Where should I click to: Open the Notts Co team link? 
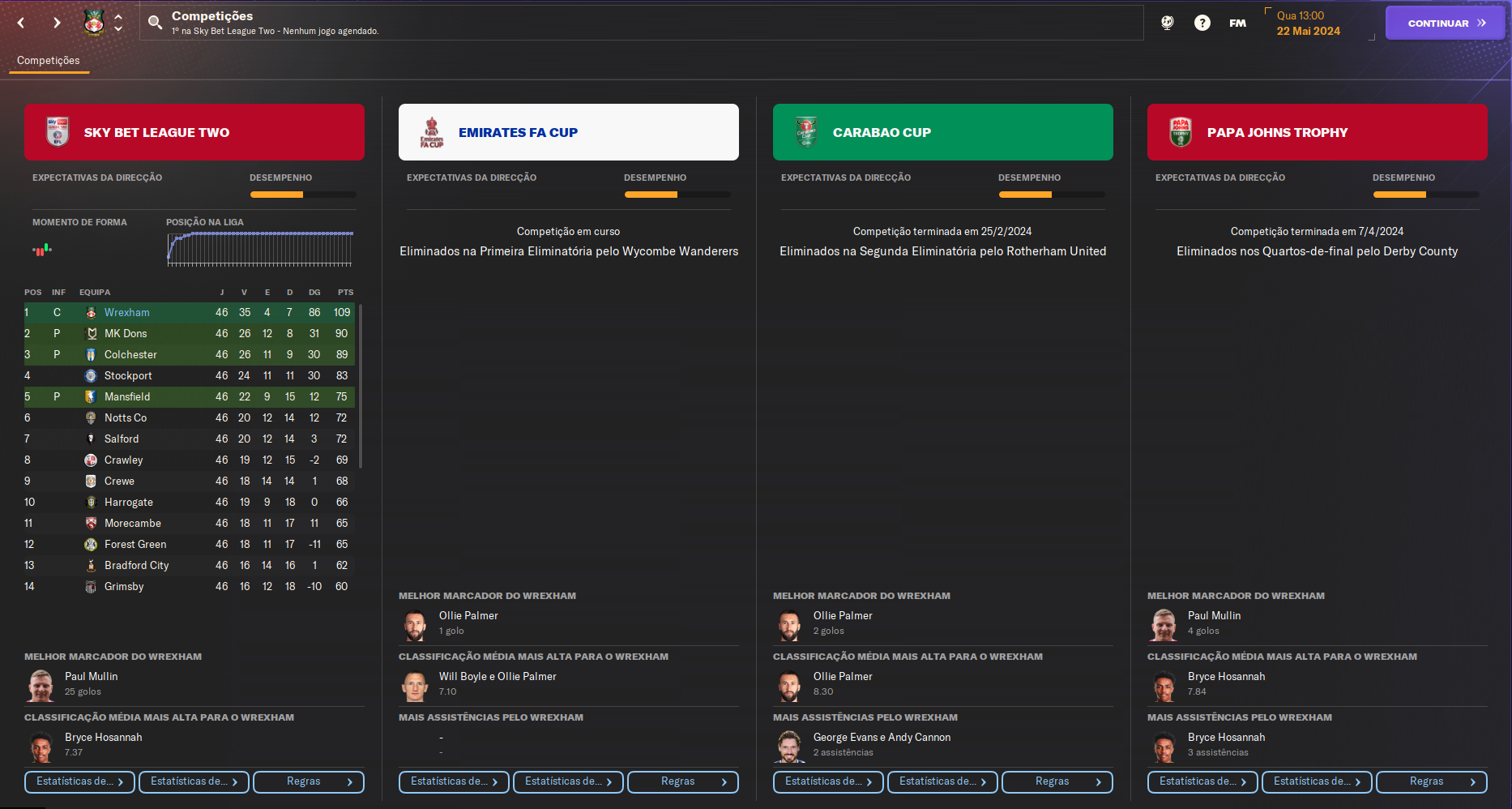tap(126, 418)
